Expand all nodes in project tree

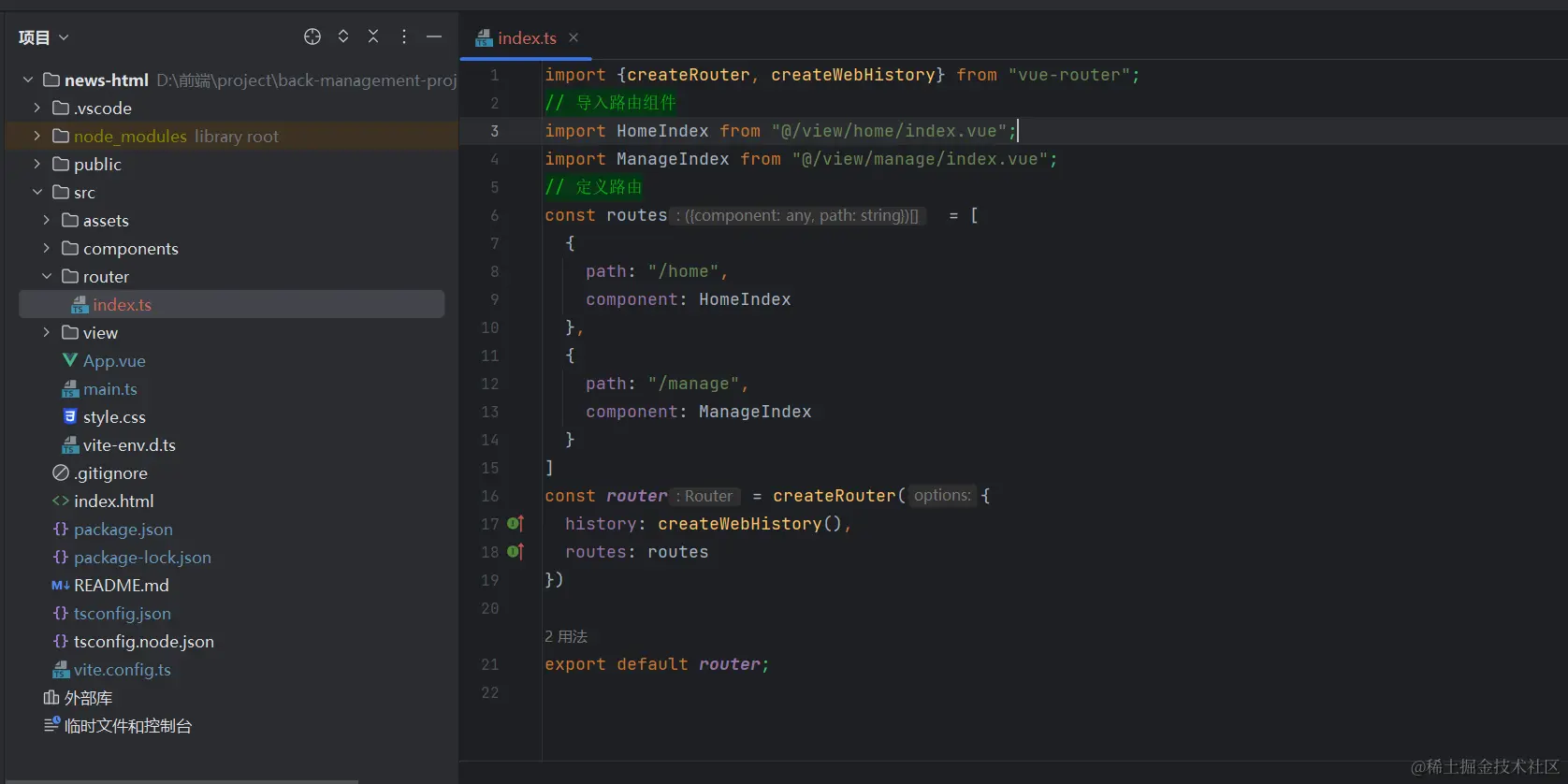click(x=343, y=36)
